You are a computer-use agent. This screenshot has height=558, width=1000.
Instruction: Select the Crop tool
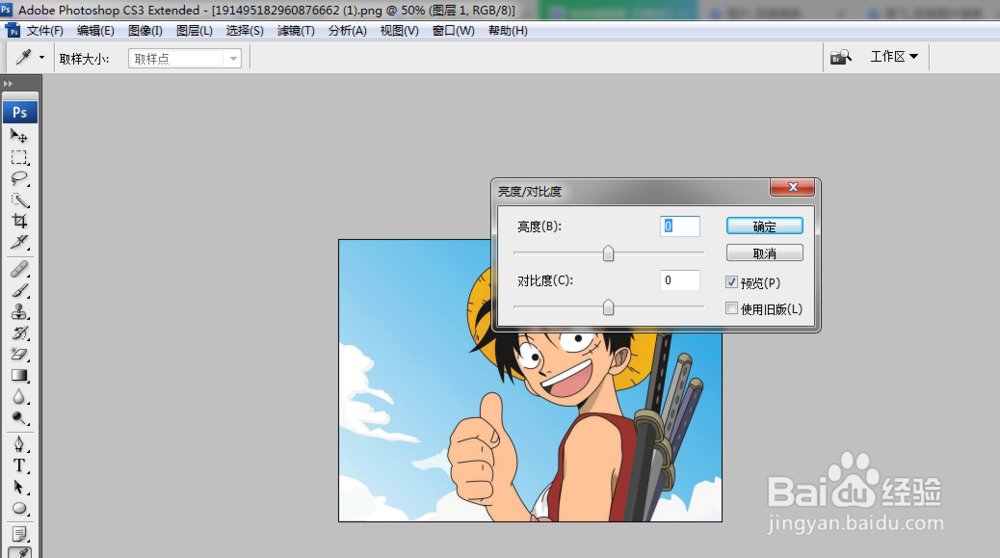click(19, 221)
